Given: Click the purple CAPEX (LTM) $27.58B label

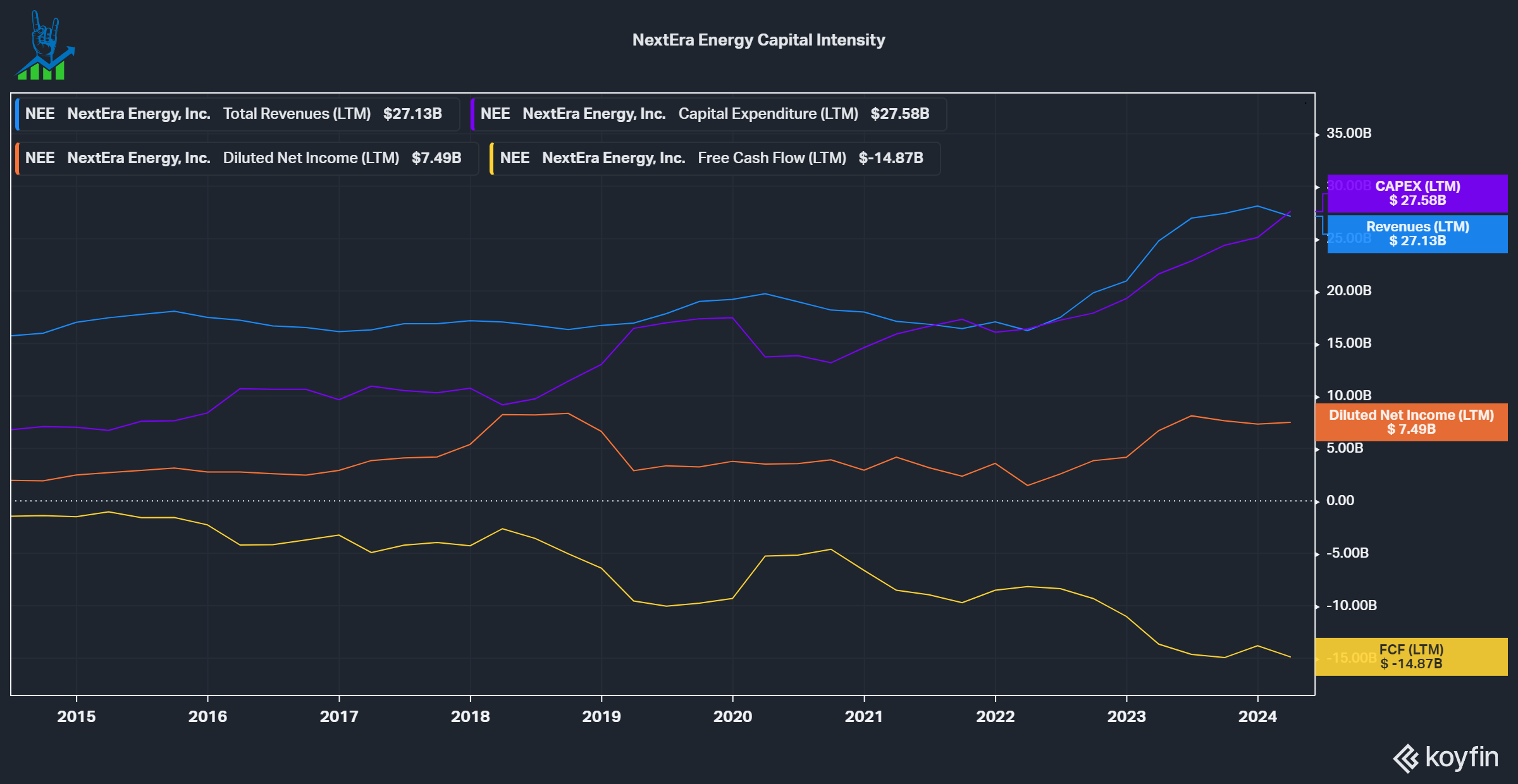Looking at the screenshot, I should coord(1417,193).
